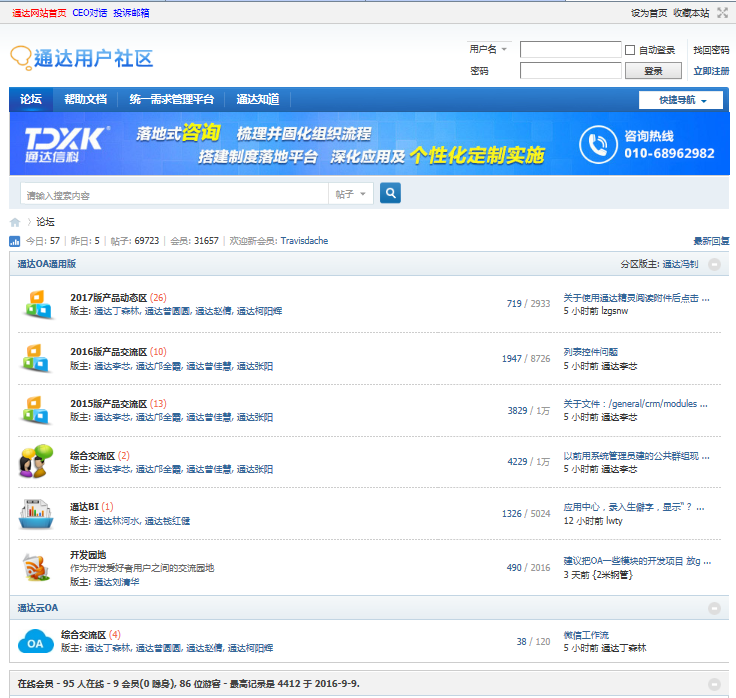The height and width of the screenshot is (698, 736).
Task: Collapse the 通达云OA section
Action: pos(714,608)
